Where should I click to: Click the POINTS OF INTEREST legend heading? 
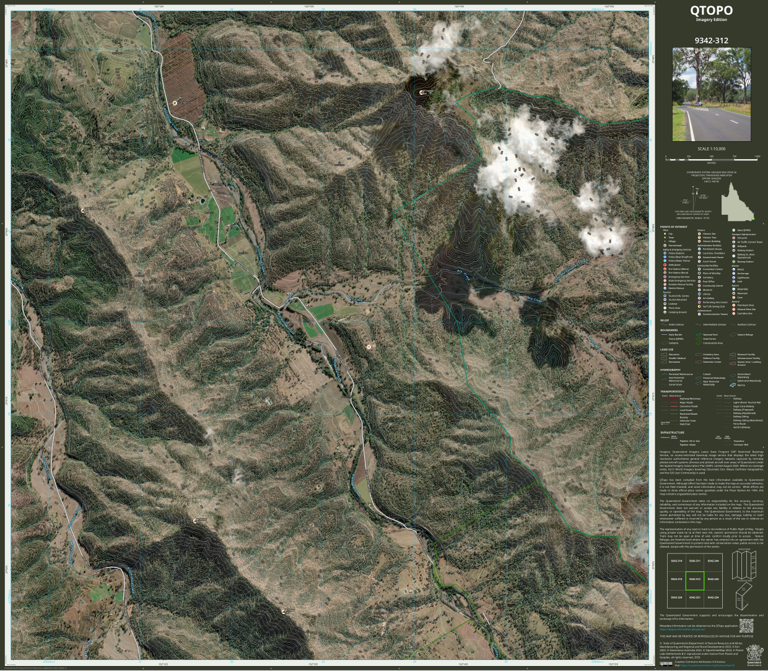pos(673,227)
